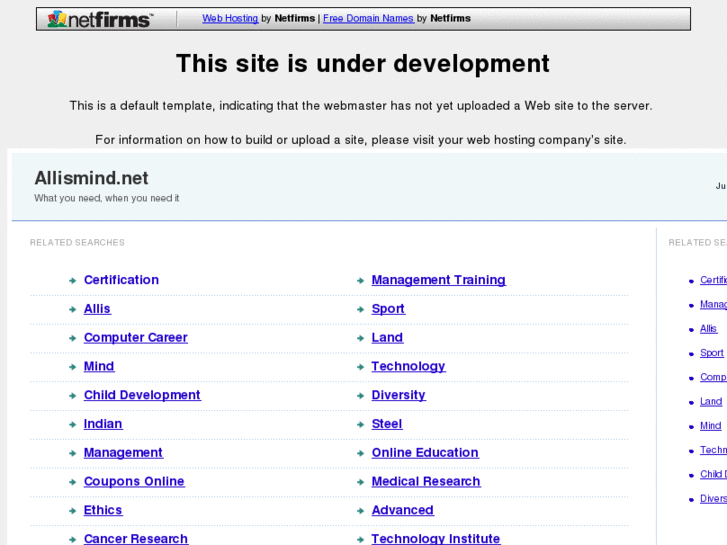This screenshot has height=545, width=727.
Task: Click the arrow icon beside Indian
Action: [72, 424]
